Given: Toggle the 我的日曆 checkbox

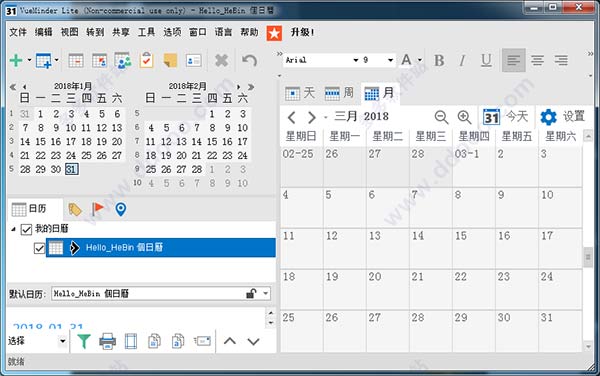Looking at the screenshot, I should coord(26,230).
